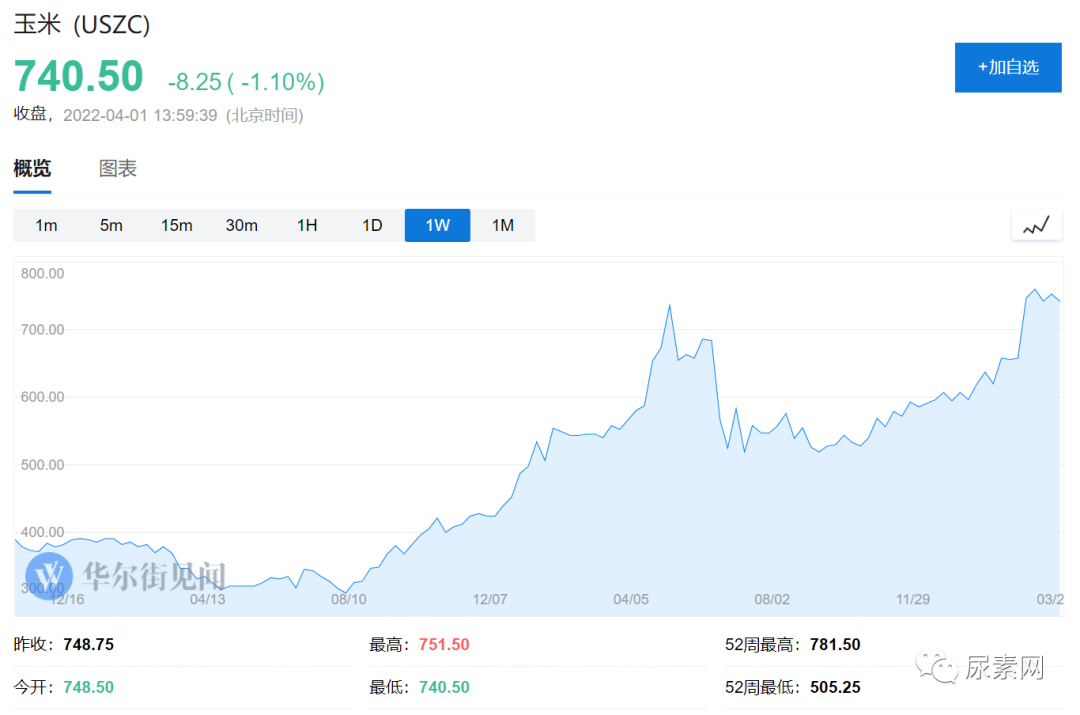Click the current price 740.50

pos(79,76)
